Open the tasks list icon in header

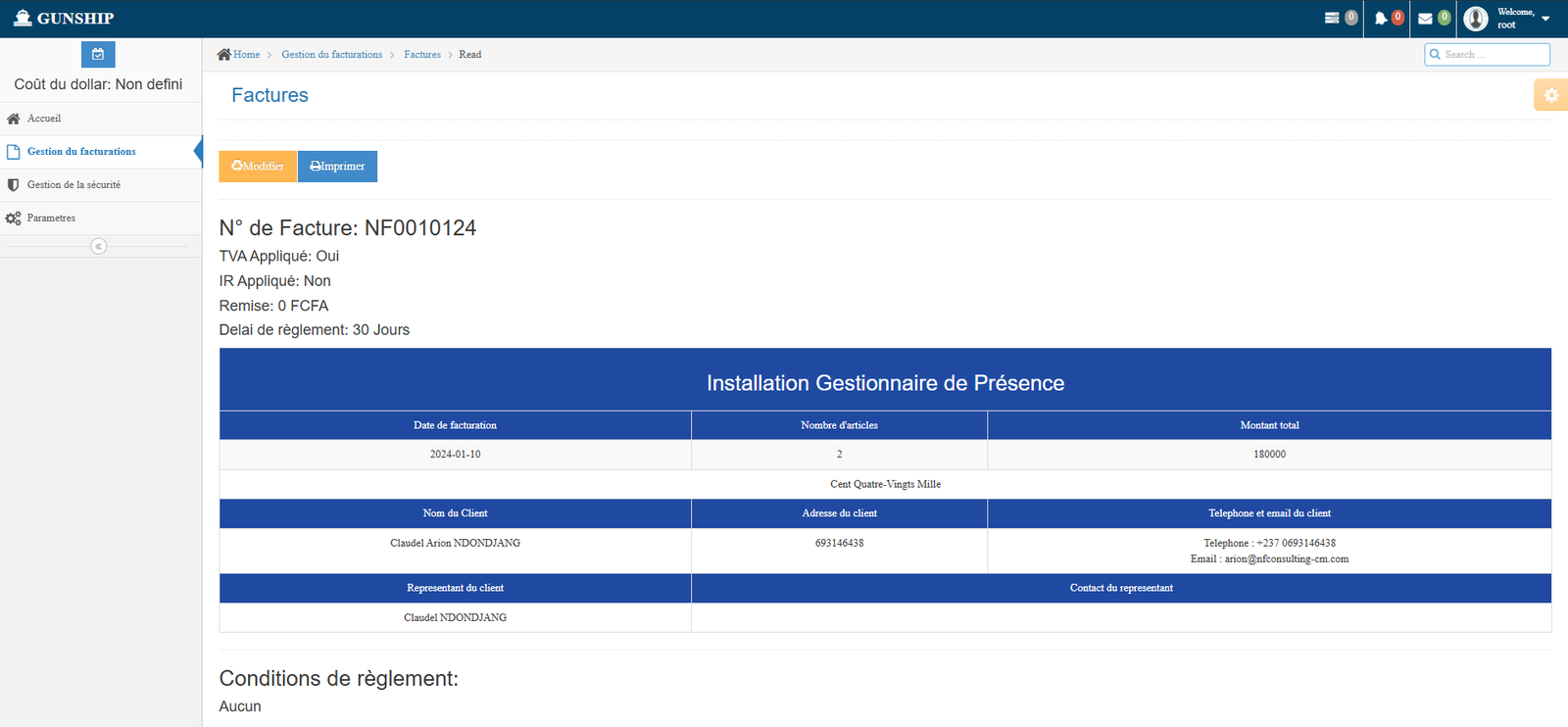(x=1332, y=19)
